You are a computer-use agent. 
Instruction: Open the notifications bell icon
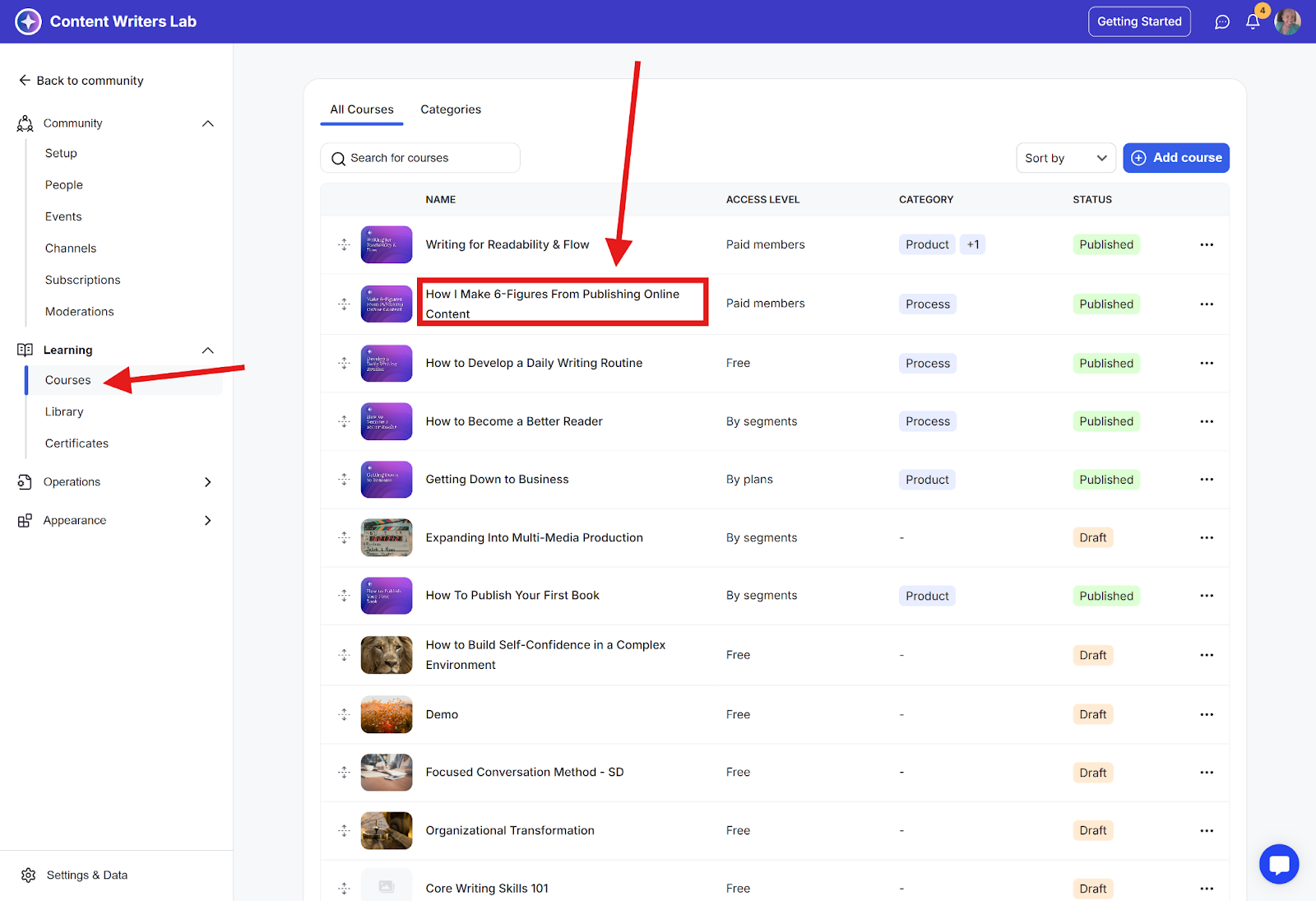1252,22
